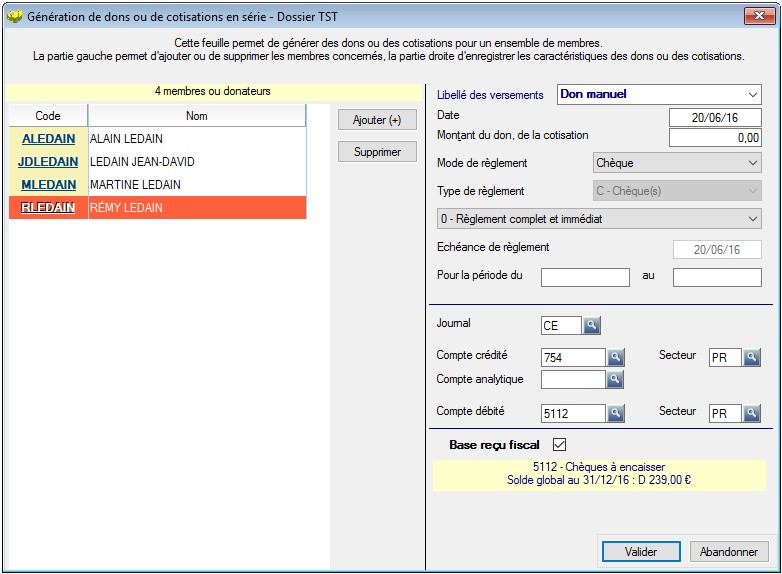Click Secteur search icon beside Compte crédité
The image size is (782, 574).
point(752,357)
